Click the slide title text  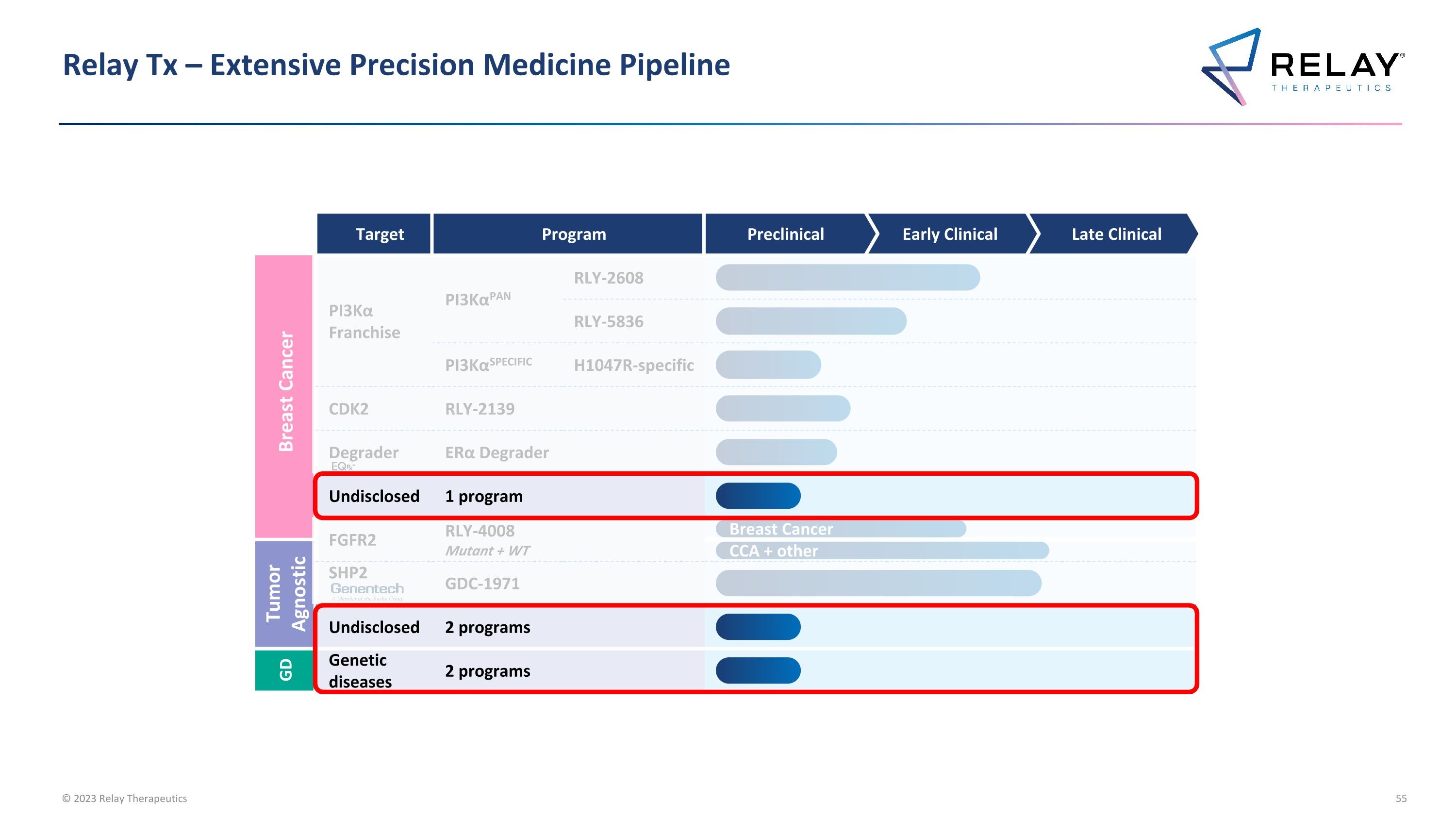click(x=396, y=65)
